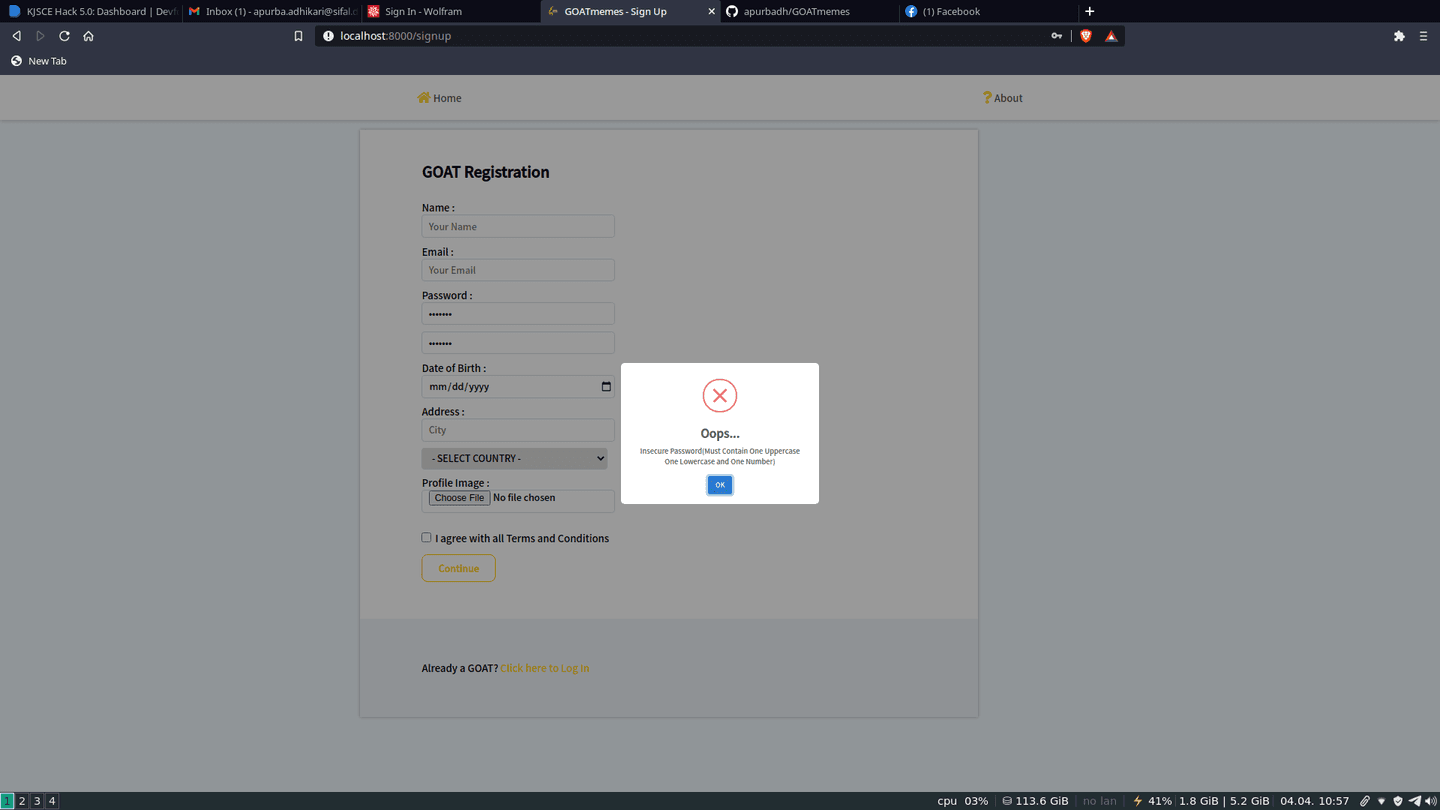Reload the signup page
The image size is (1440, 810).
click(x=64, y=36)
